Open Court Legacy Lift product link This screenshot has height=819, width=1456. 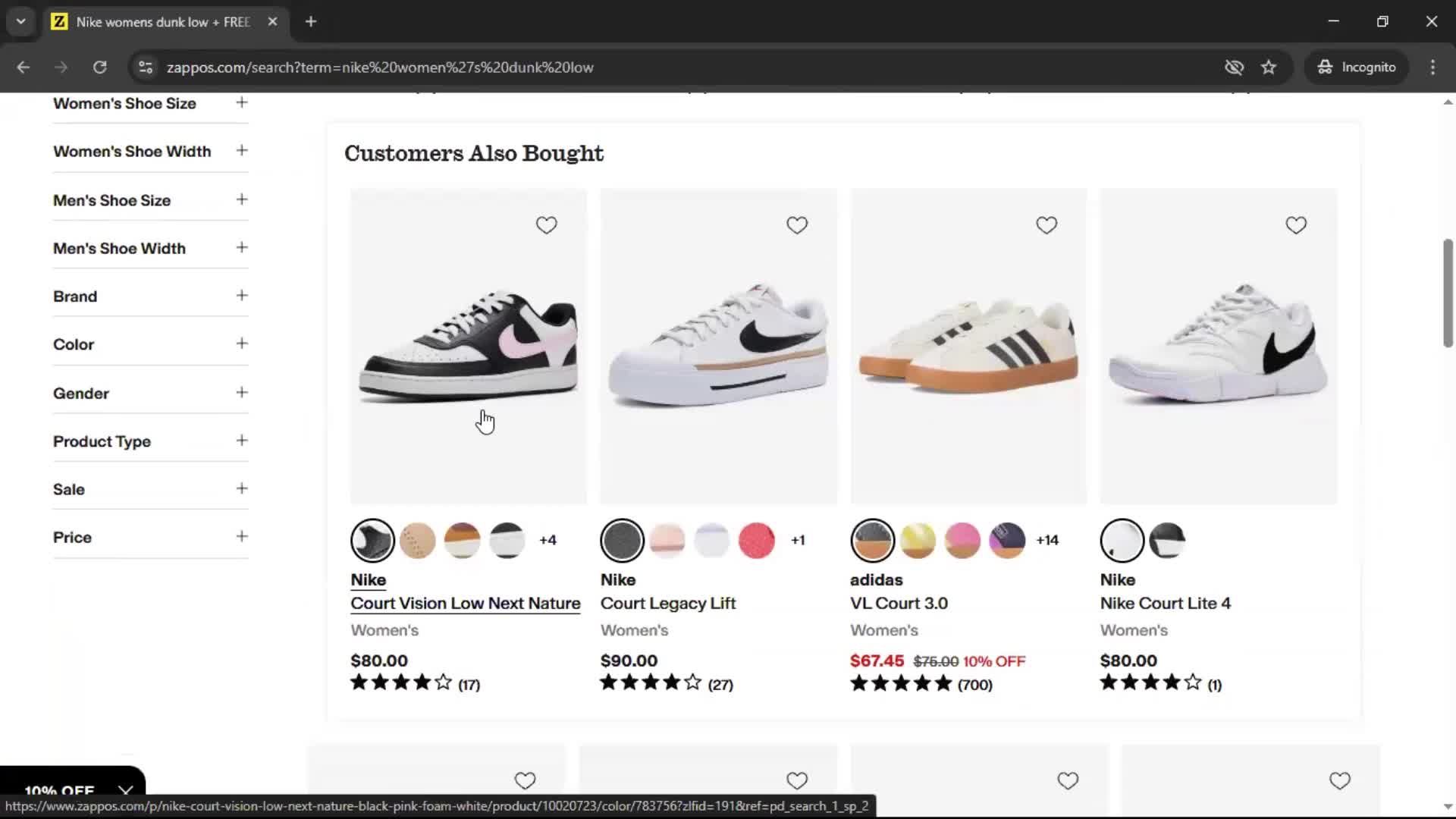point(668,604)
